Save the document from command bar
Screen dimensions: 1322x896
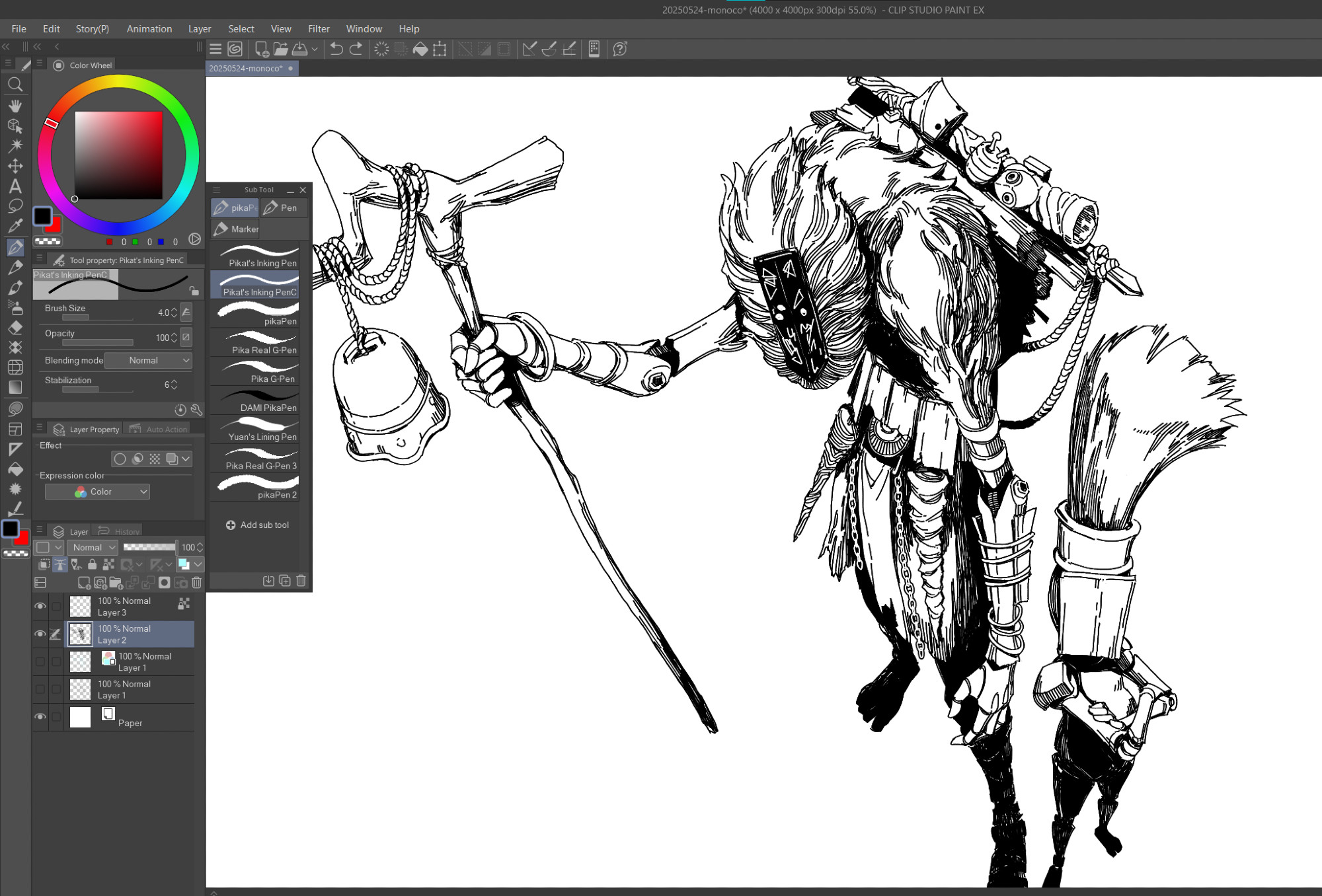299,49
